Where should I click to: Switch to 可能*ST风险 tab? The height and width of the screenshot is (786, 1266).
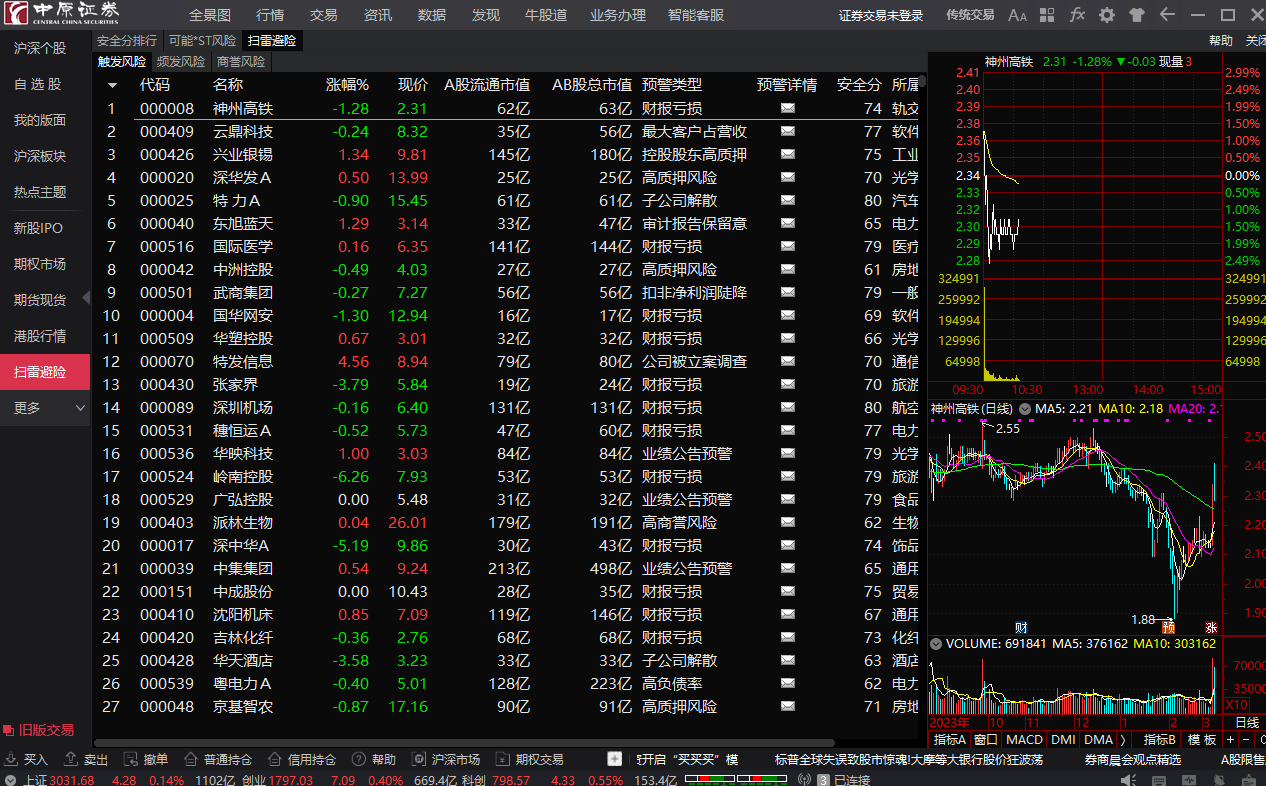pos(202,41)
